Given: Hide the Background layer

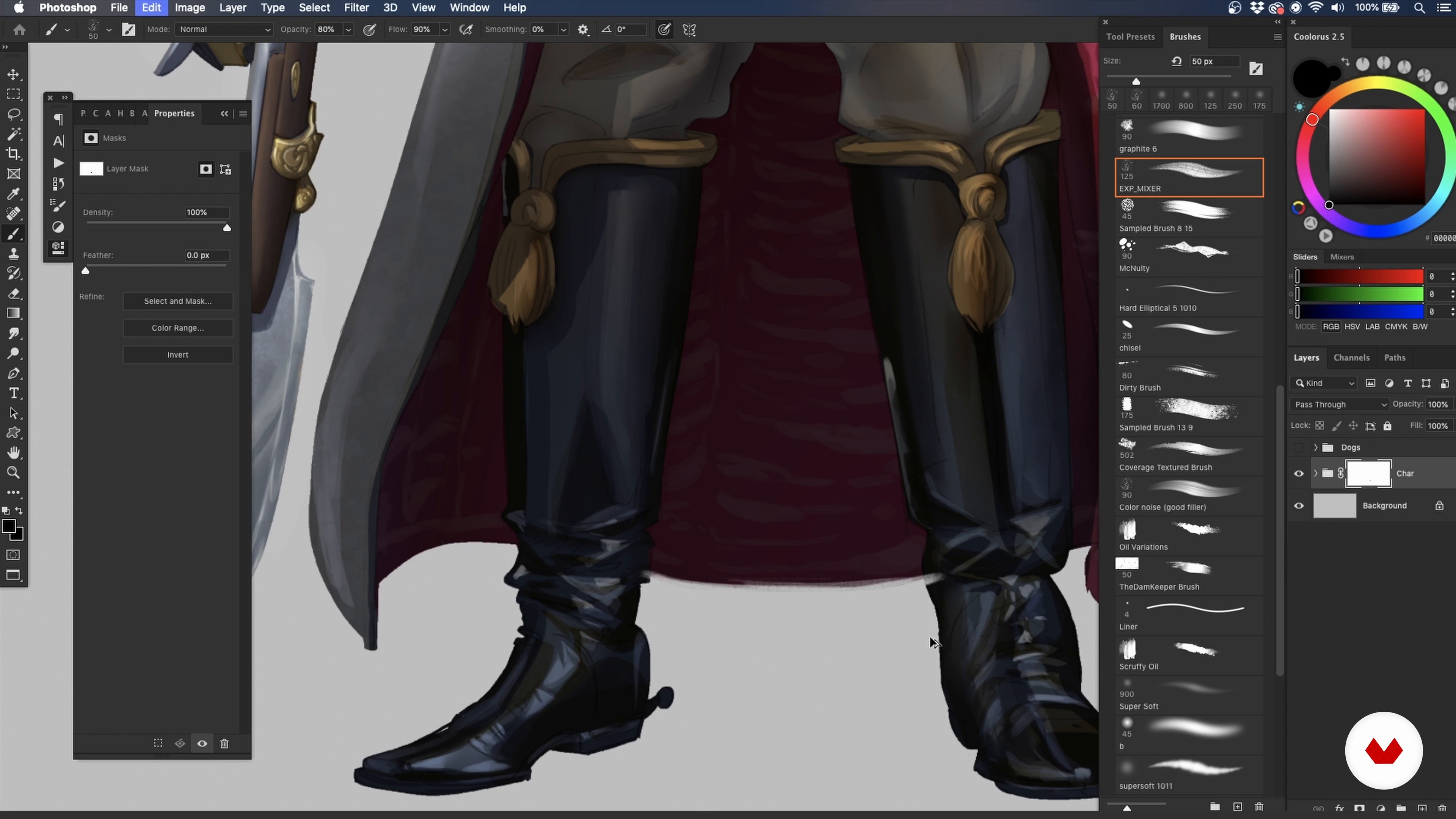Looking at the screenshot, I should 1299,506.
